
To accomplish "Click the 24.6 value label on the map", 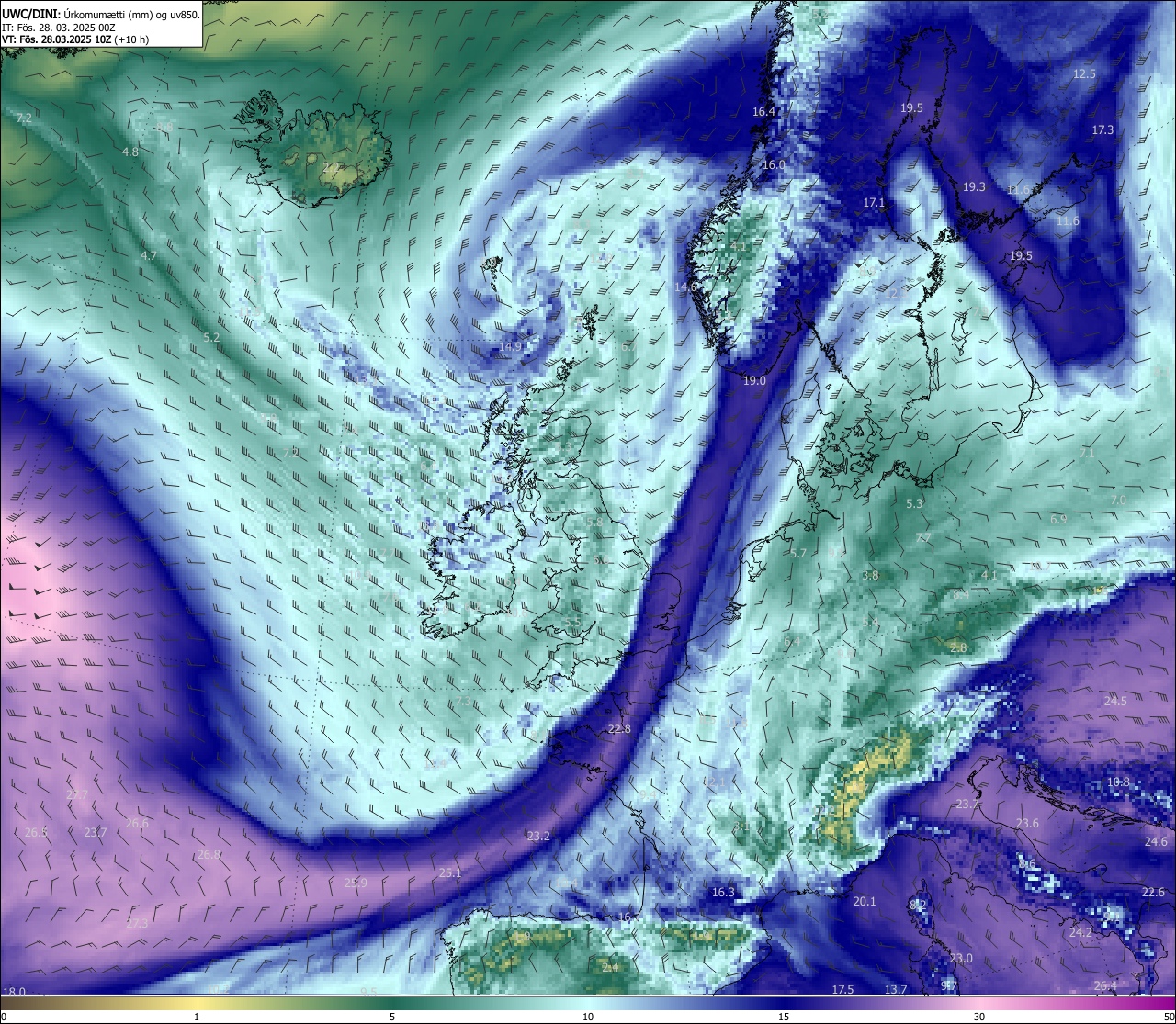I will [x=1156, y=842].
